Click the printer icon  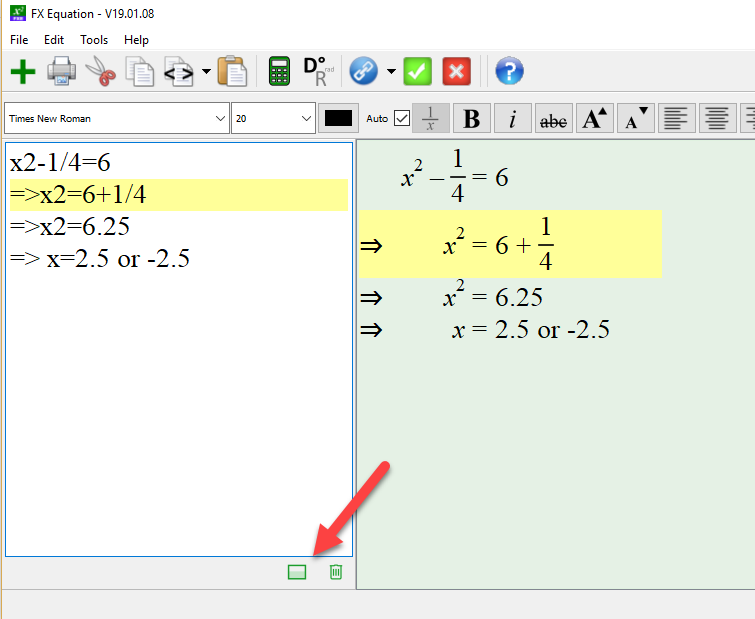click(x=62, y=72)
